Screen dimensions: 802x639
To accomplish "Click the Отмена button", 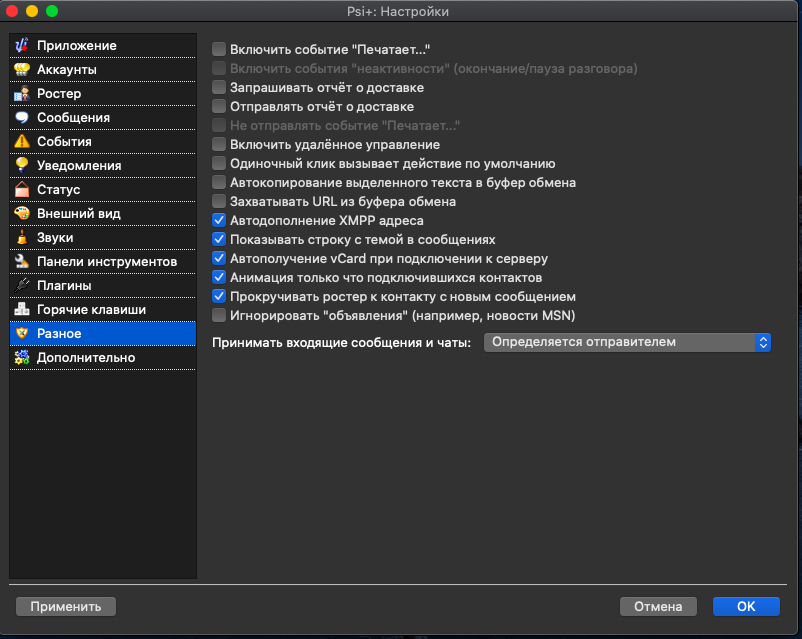I will pyautogui.click(x=657, y=607).
